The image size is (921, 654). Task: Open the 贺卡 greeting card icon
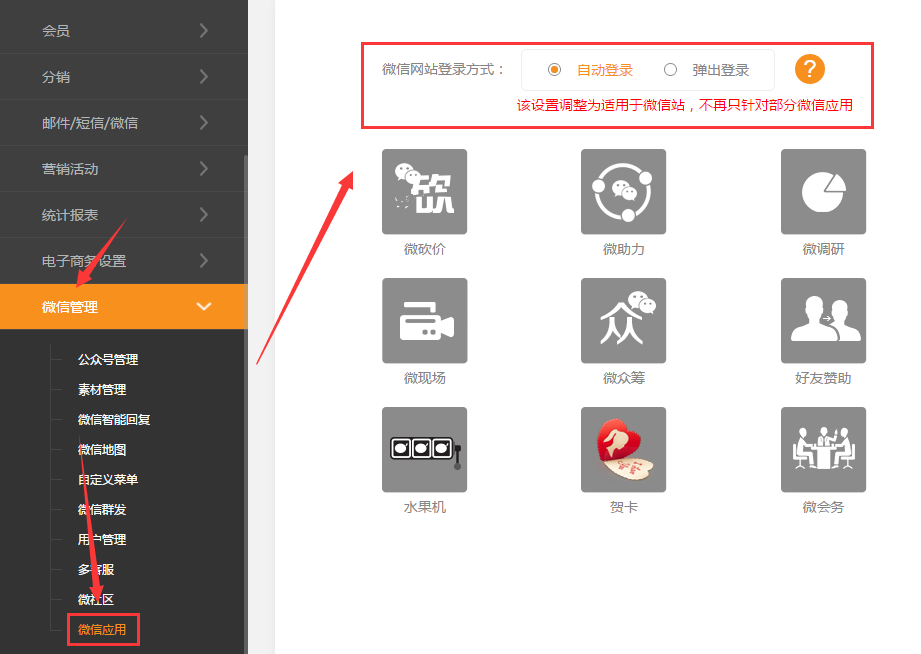tap(623, 449)
